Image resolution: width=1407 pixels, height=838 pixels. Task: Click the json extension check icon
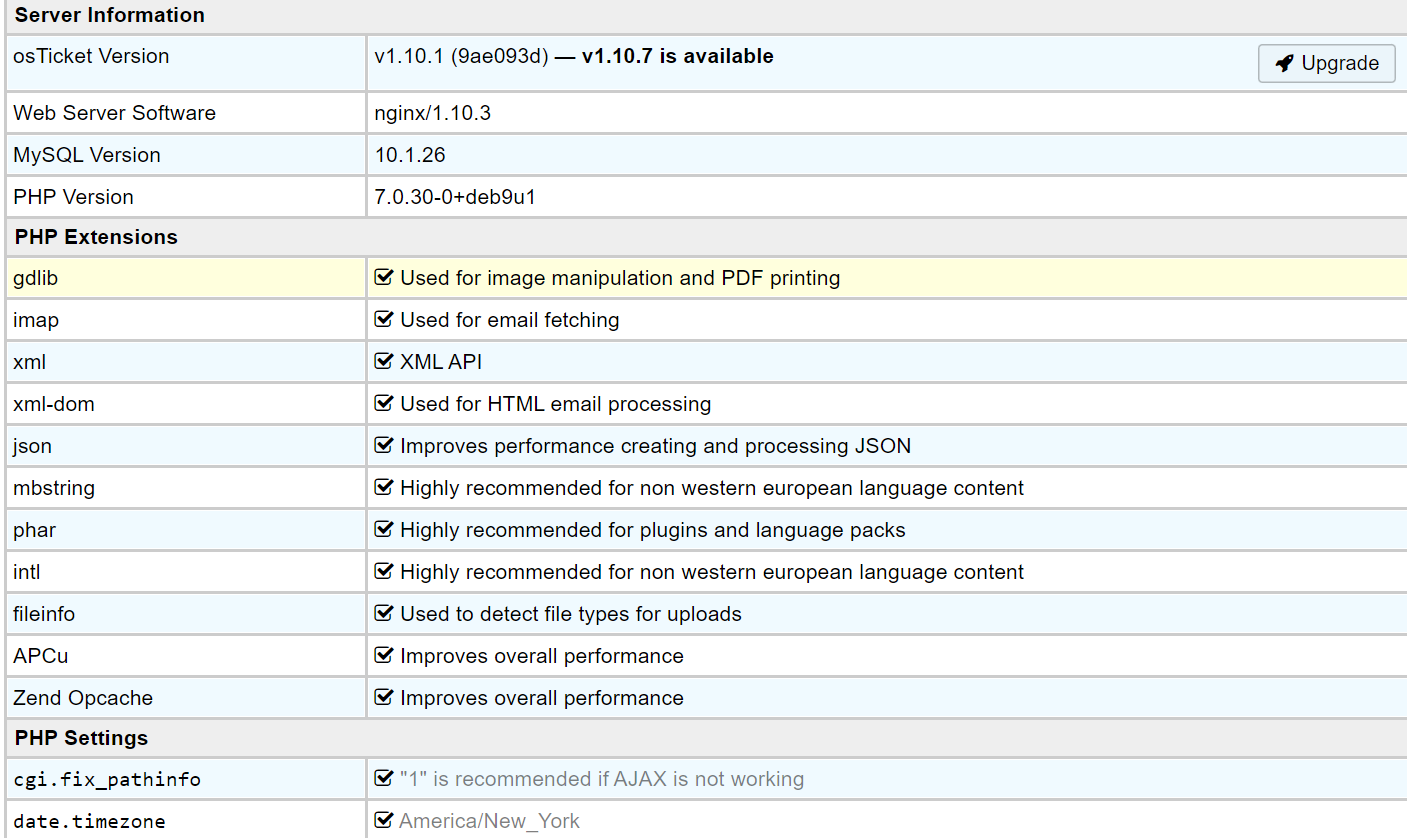click(383, 445)
